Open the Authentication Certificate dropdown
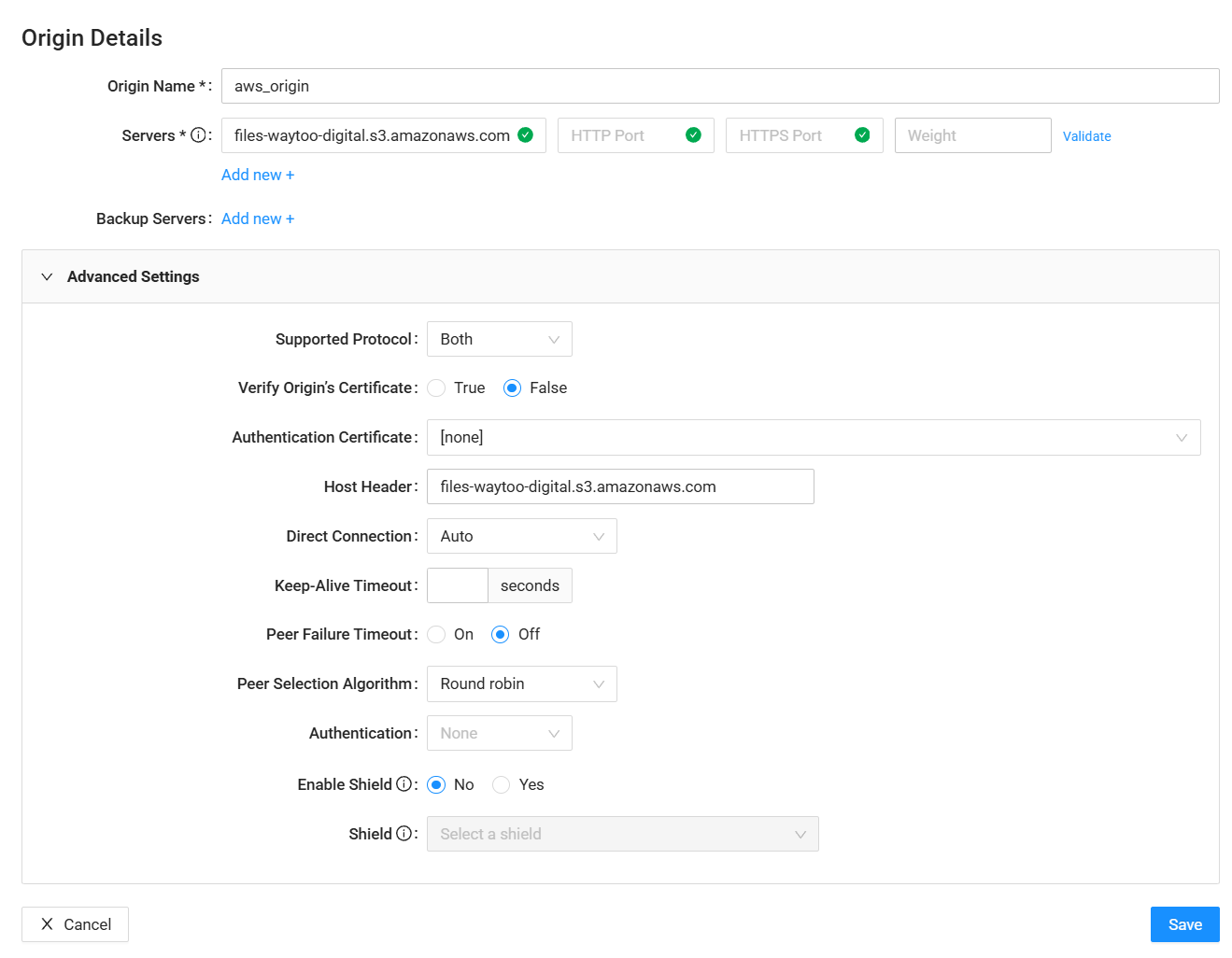This screenshot has height=958, width=1232. pyautogui.click(x=813, y=438)
